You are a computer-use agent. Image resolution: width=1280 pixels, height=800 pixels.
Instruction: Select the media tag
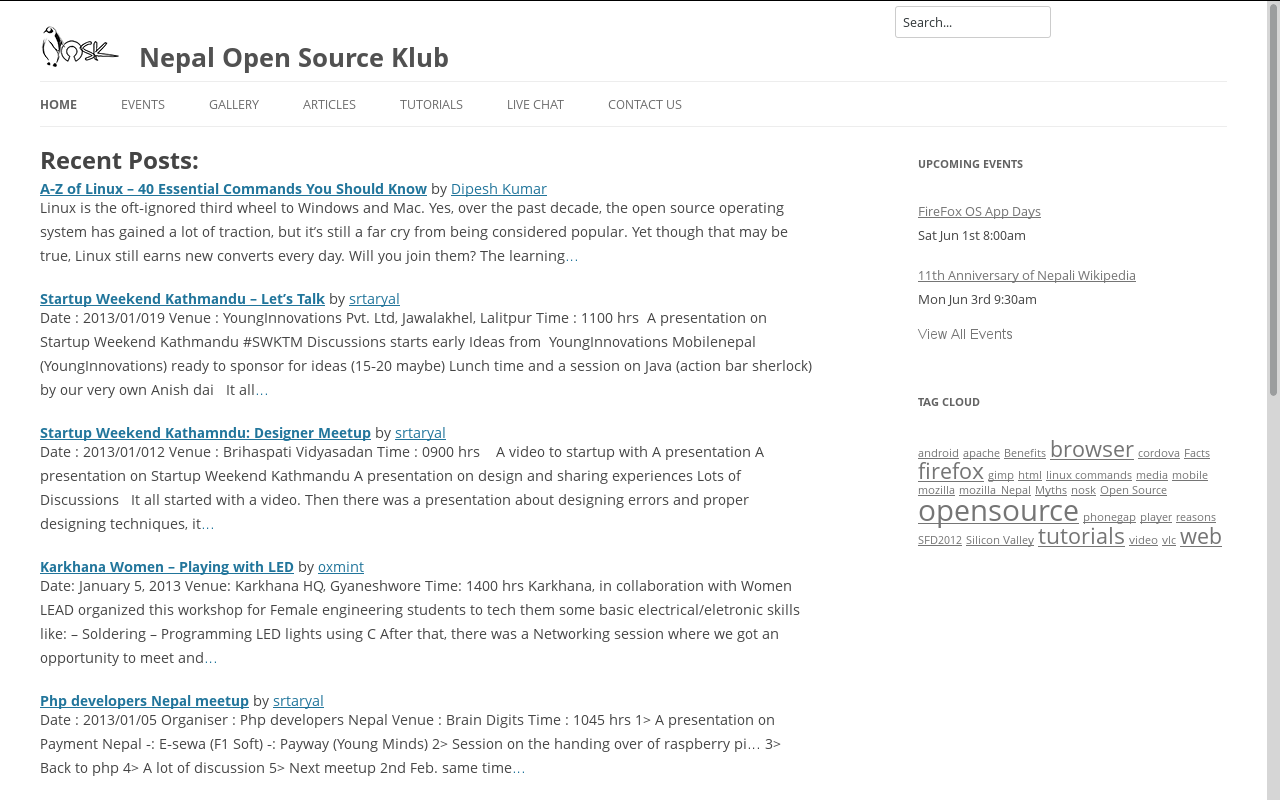click(1152, 475)
